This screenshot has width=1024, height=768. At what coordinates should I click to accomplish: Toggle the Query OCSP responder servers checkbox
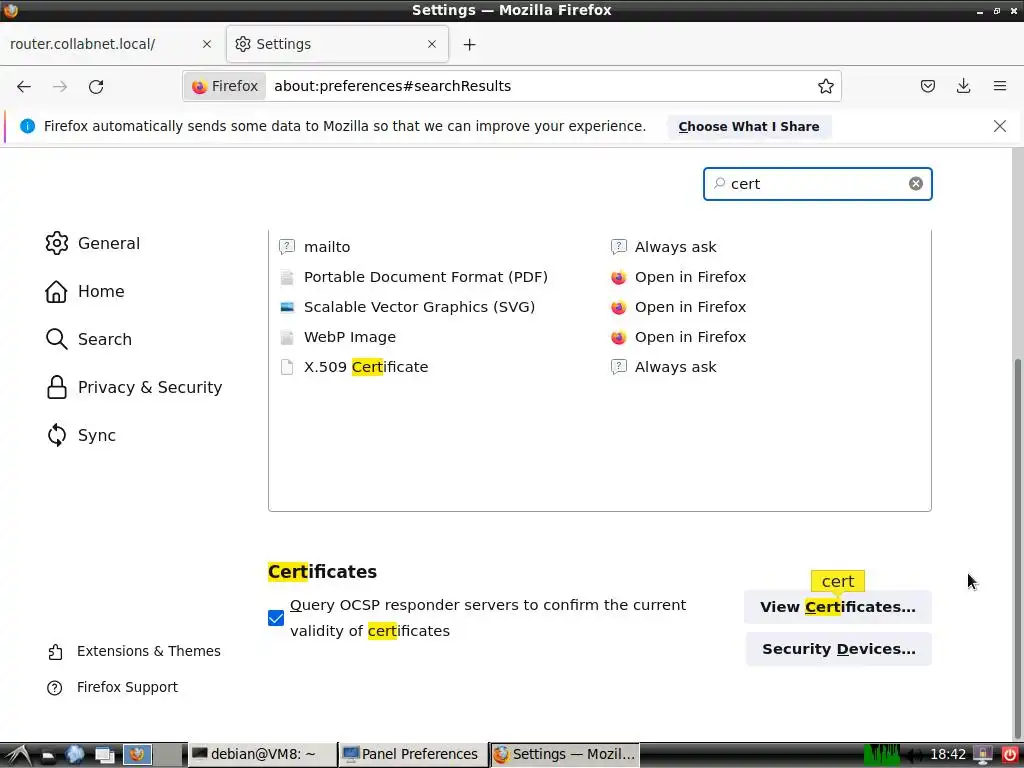pos(276,618)
